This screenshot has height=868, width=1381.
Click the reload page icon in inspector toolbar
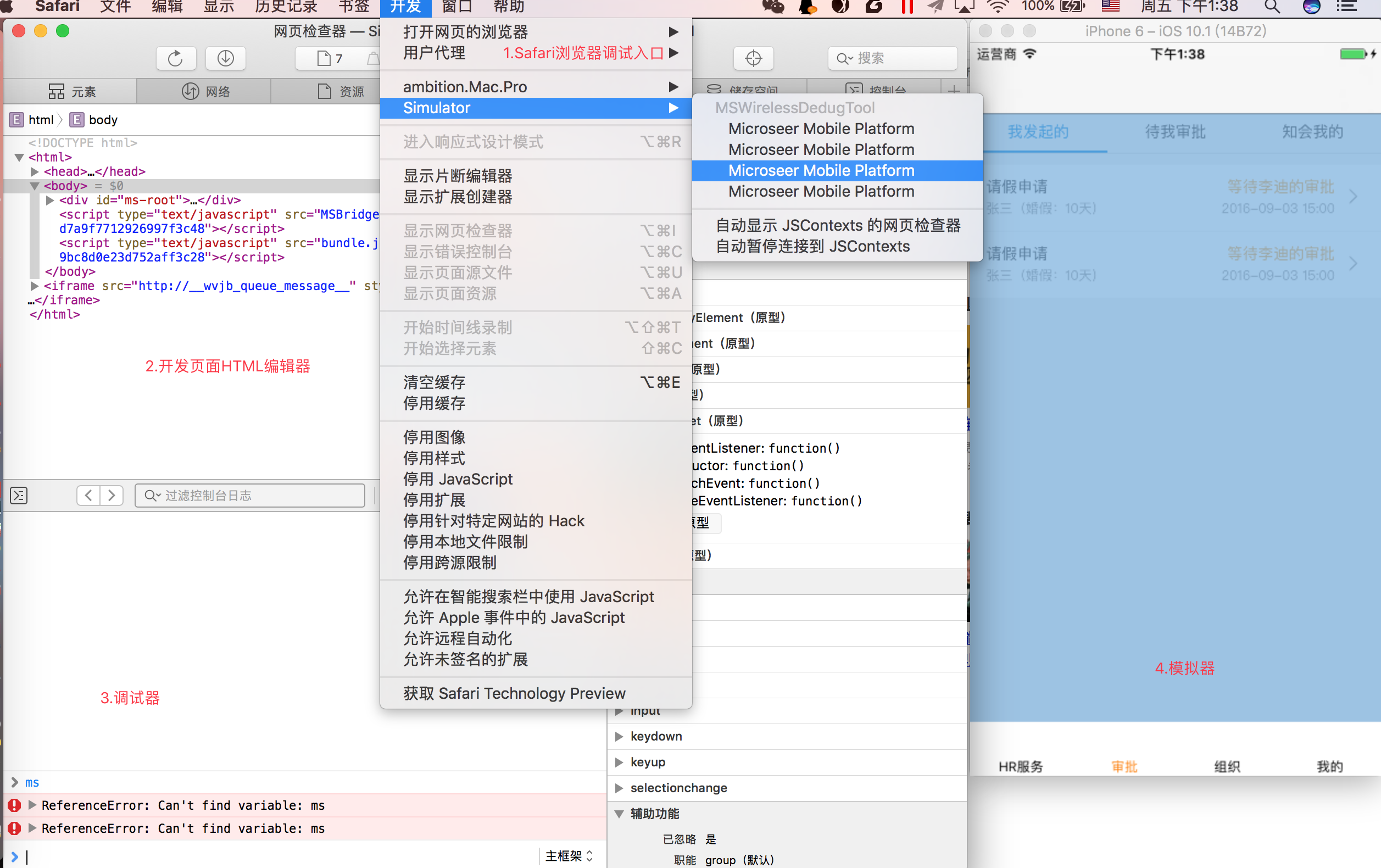[x=175, y=59]
